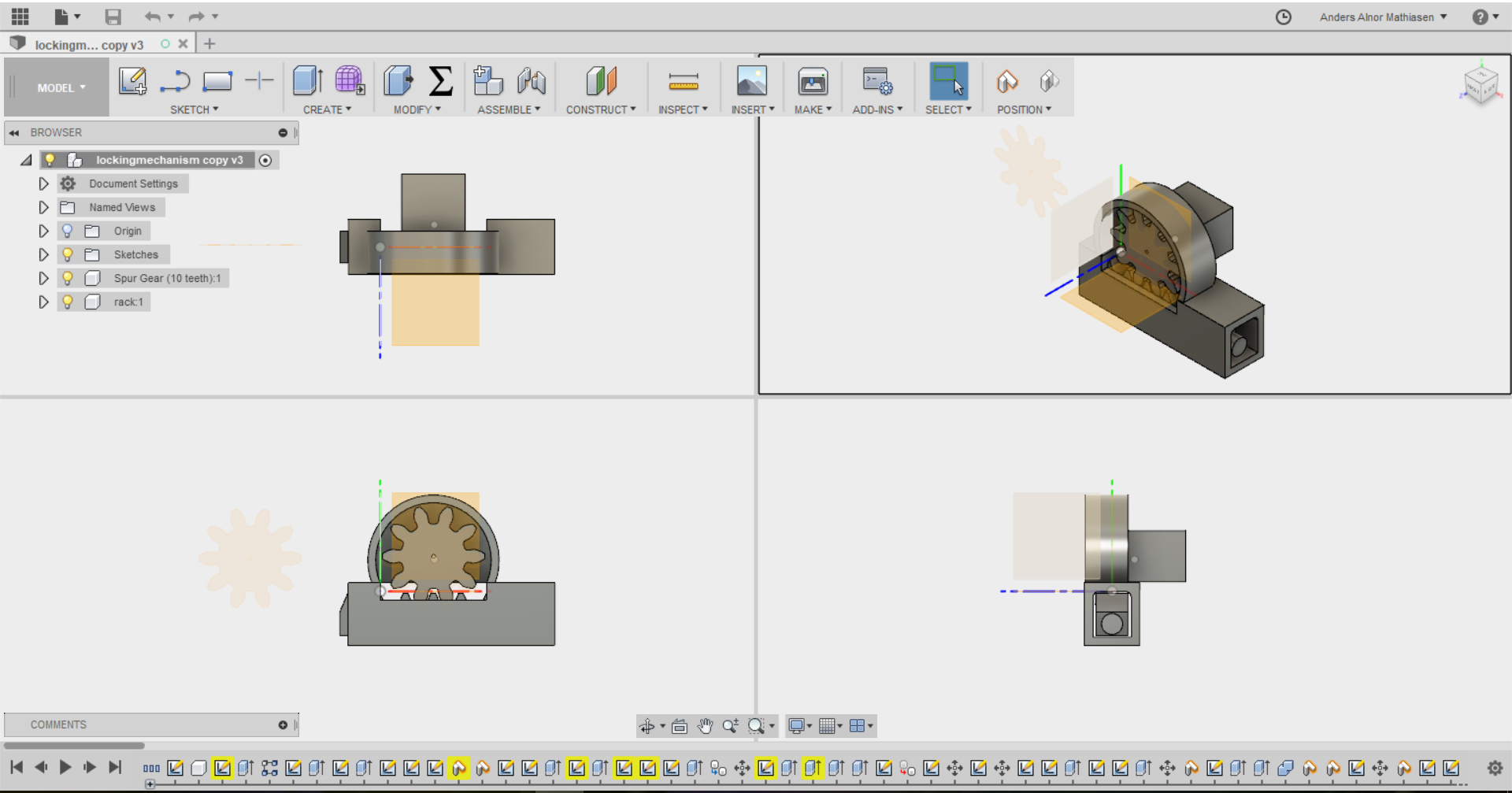Viewport: 1512px width, 793px height.
Task: Activate the Select tool icon
Action: [948, 80]
